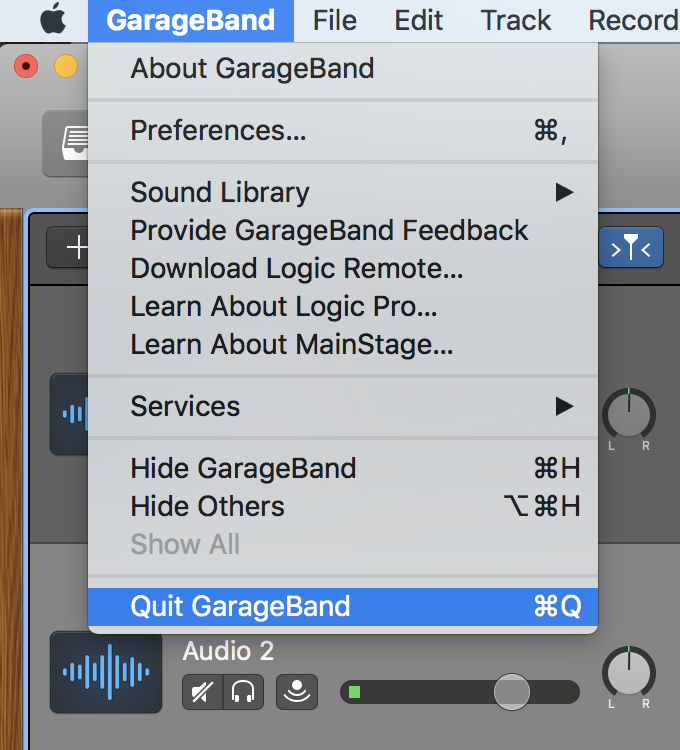Toggle the Catch Playhead button
This screenshot has width=680, height=750.
(x=631, y=247)
